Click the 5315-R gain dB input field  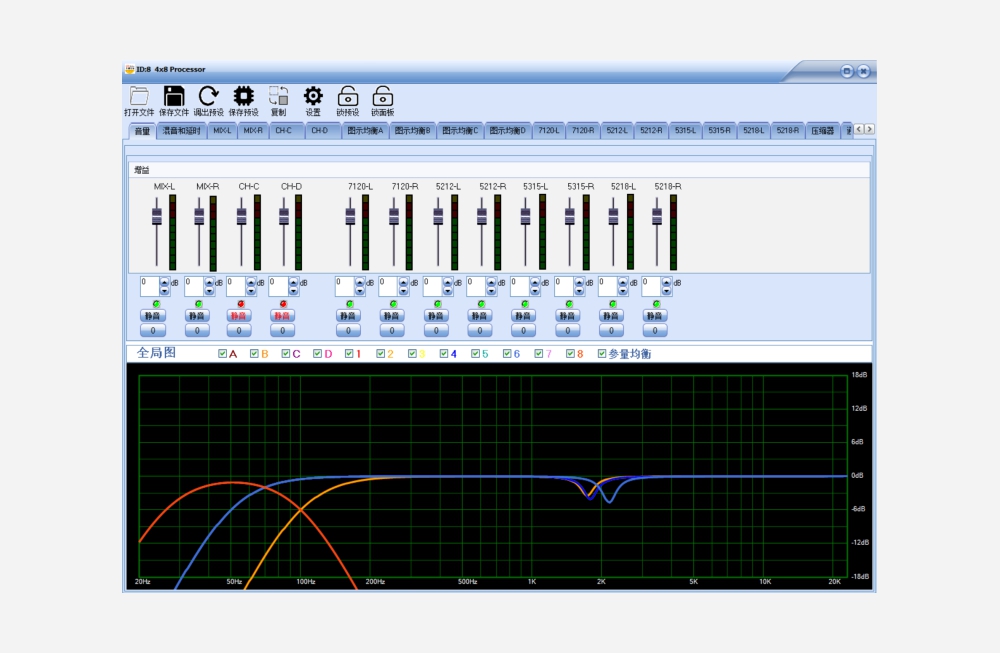point(564,286)
